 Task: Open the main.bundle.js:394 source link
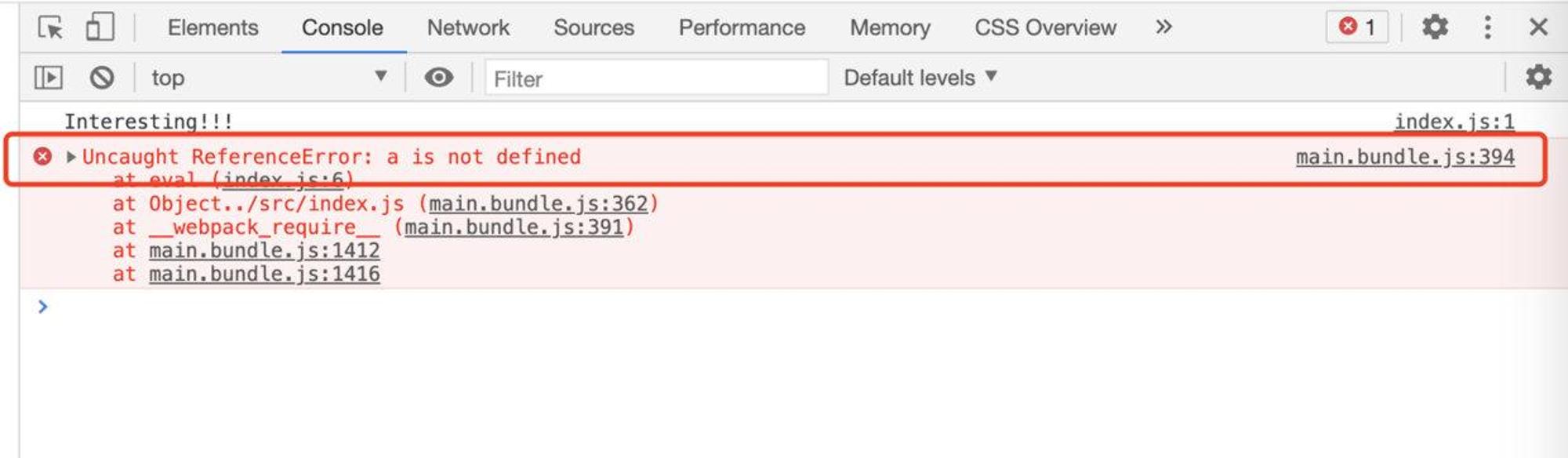1405,157
